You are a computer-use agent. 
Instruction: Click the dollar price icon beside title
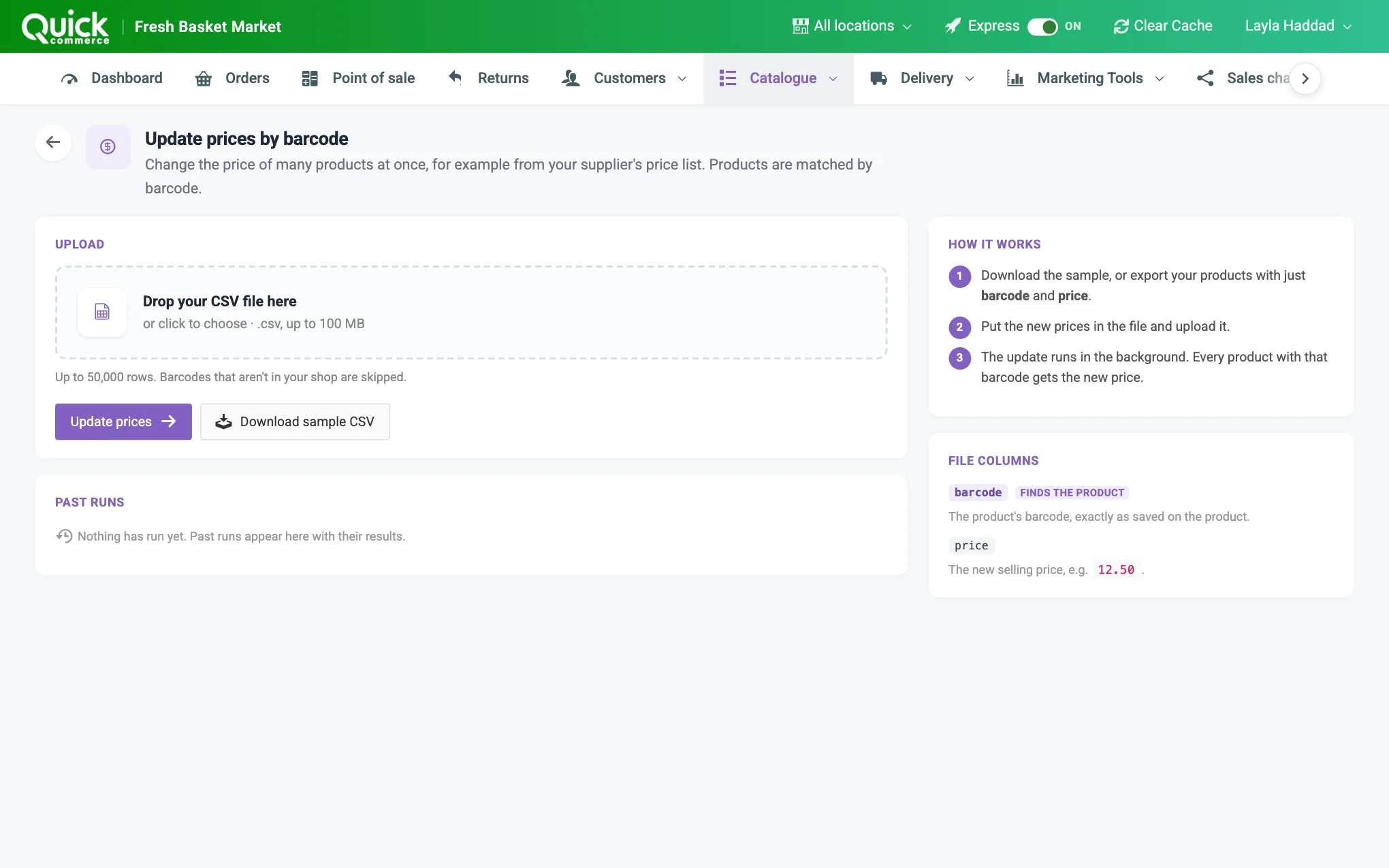click(108, 146)
